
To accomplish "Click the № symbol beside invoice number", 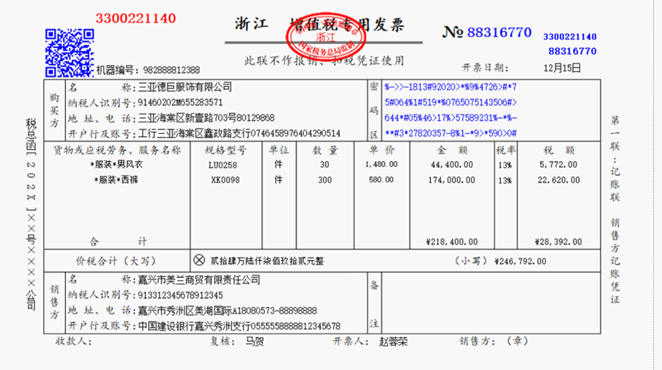I will [453, 32].
